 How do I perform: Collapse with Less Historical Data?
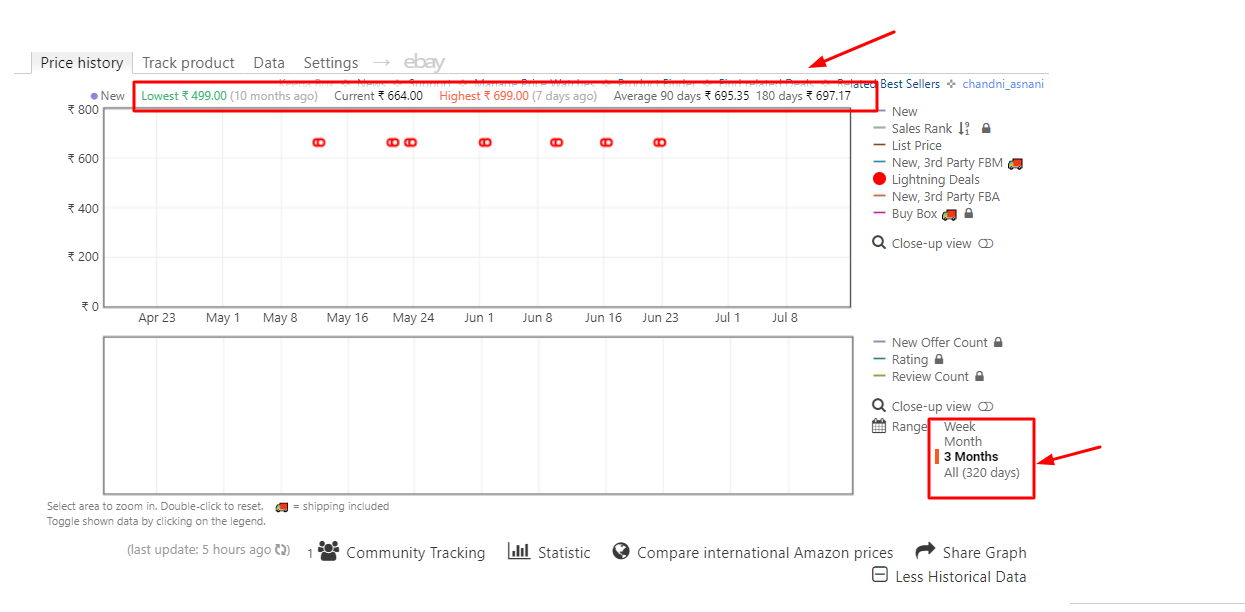point(960,576)
